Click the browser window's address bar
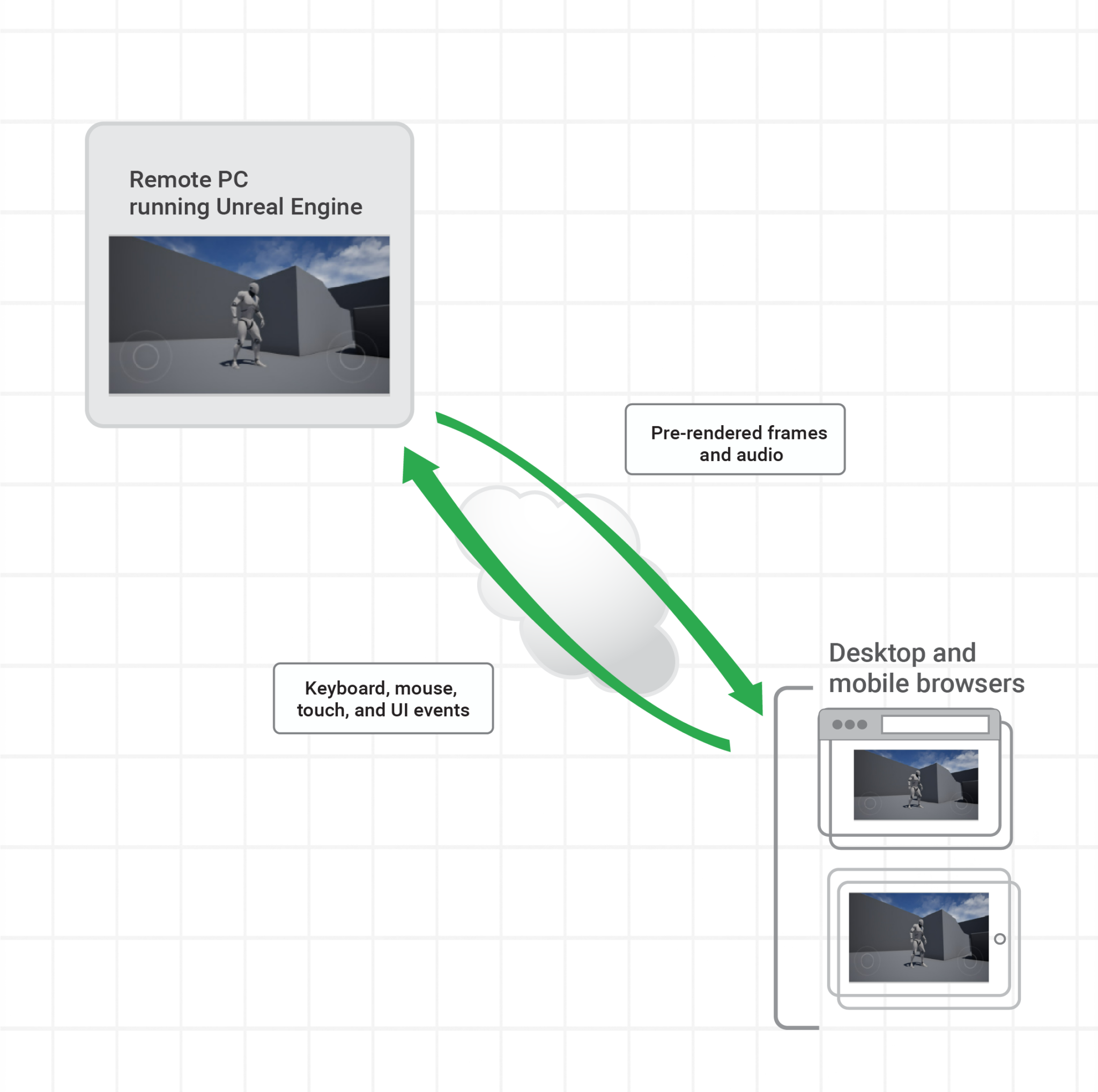The height and width of the screenshot is (1092, 1098). point(935,724)
